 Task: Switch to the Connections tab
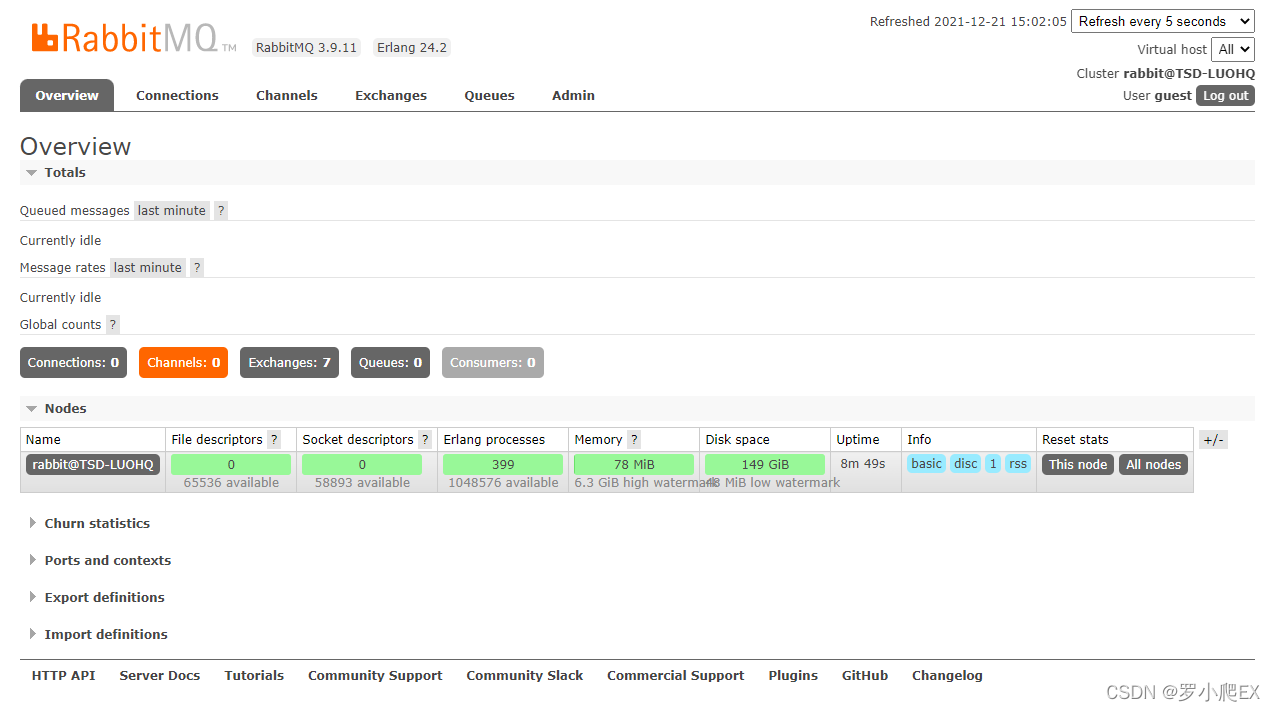pyautogui.click(x=177, y=96)
